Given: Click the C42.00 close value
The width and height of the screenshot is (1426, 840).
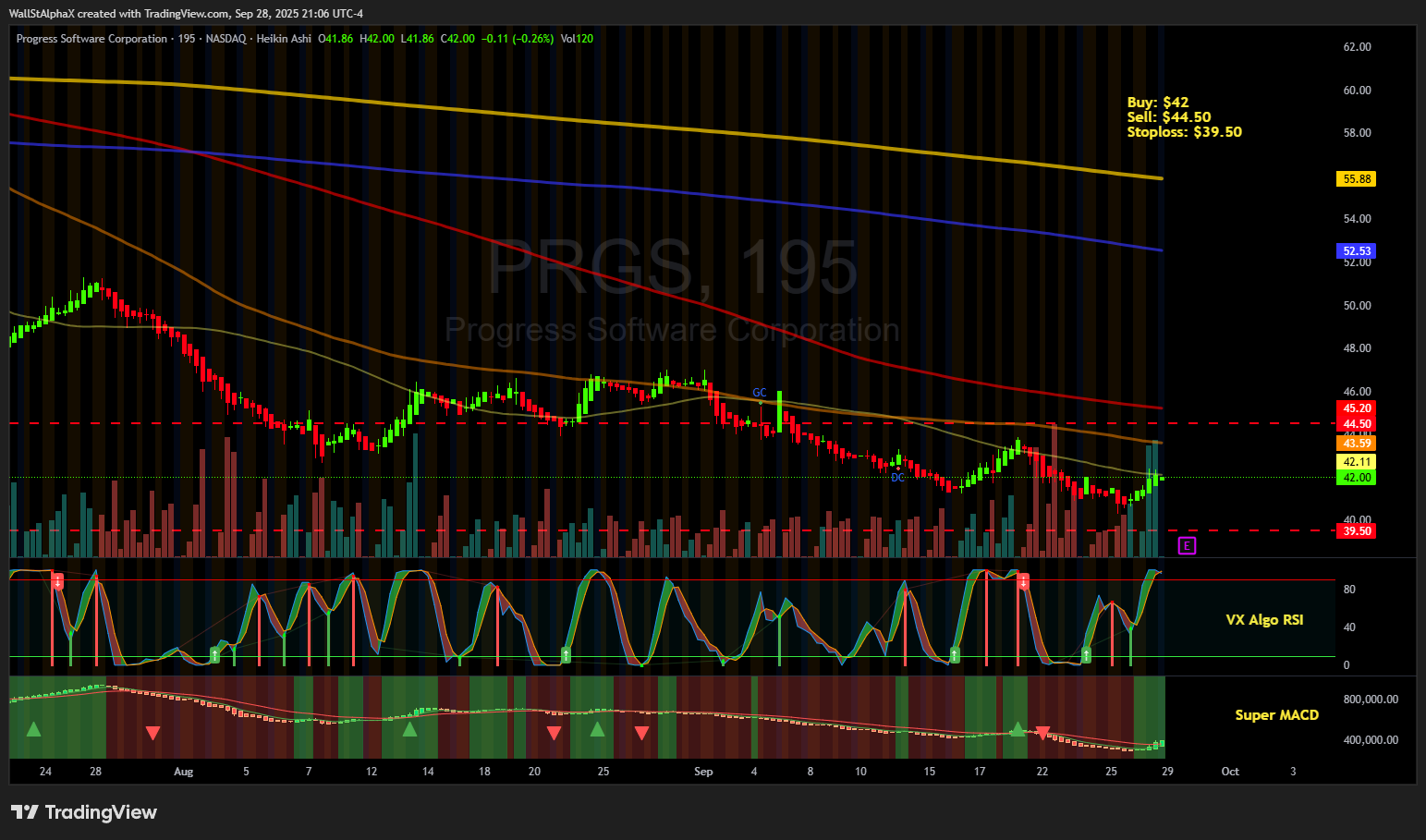Looking at the screenshot, I should coord(457,39).
